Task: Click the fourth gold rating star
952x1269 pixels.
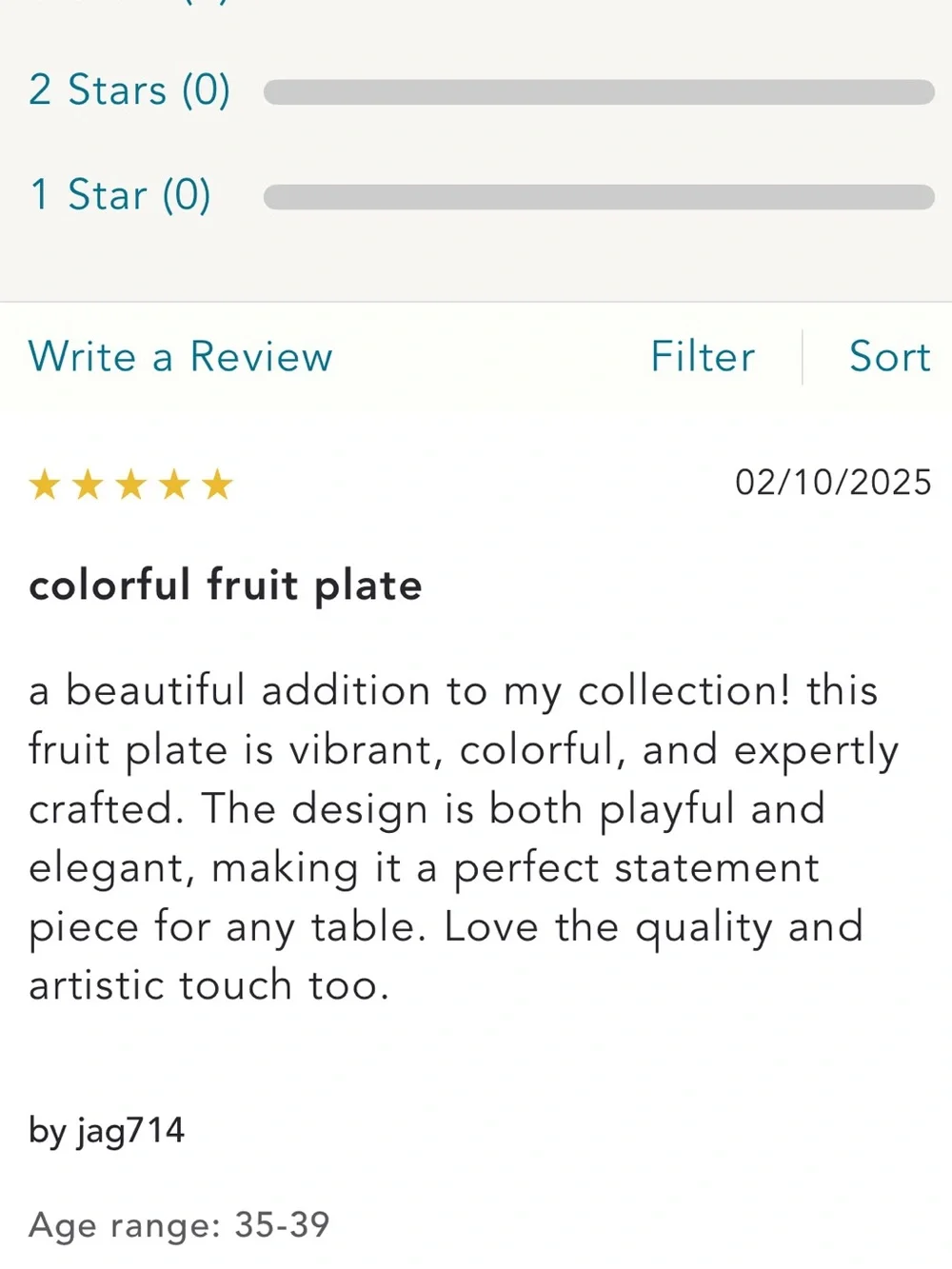Action: point(174,486)
